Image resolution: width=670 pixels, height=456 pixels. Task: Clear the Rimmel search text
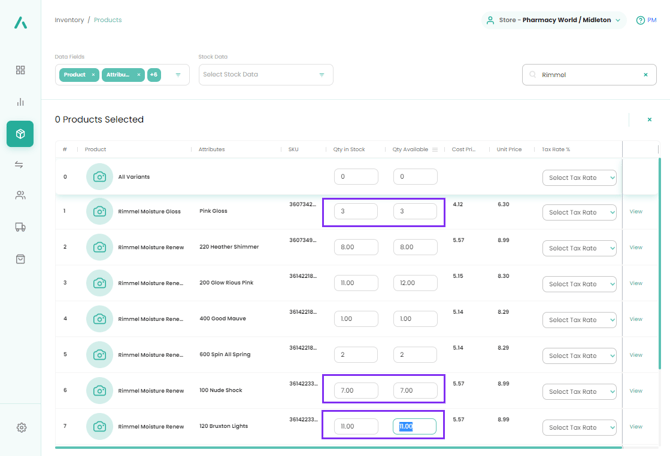click(x=645, y=75)
